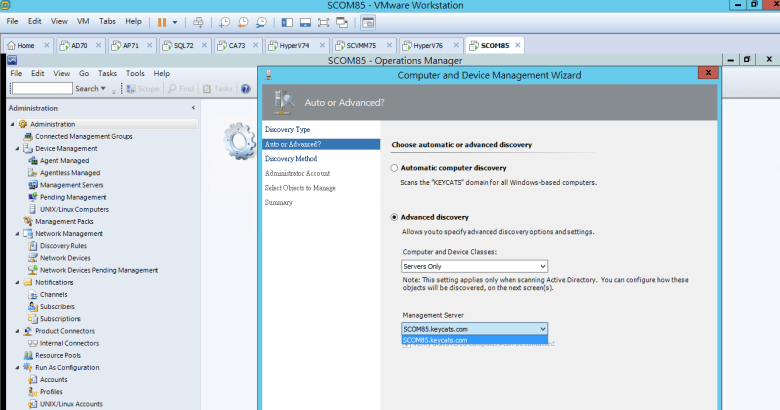Open Management Servers node

71,185
